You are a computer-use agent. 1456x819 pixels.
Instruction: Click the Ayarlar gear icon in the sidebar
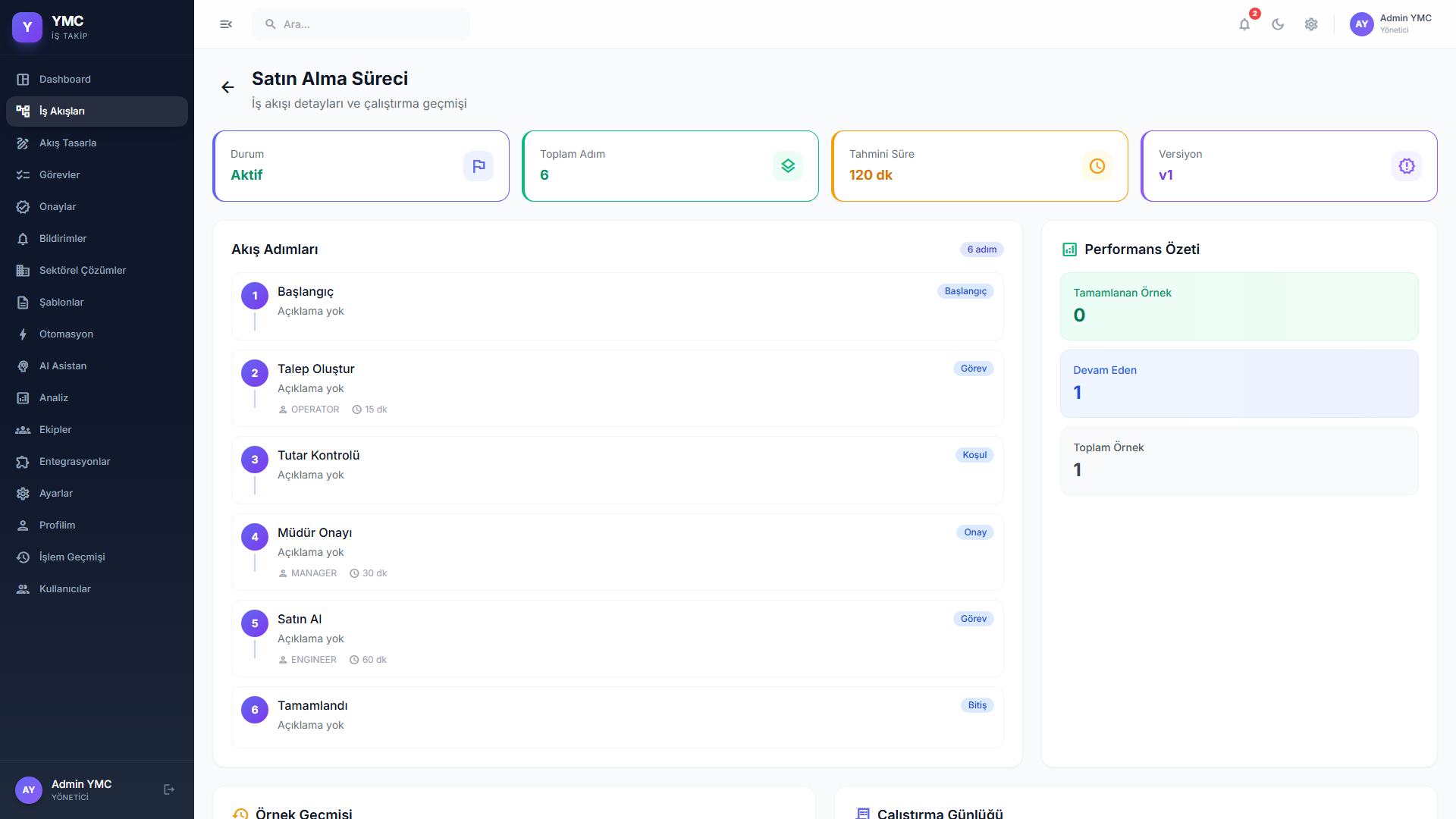(x=23, y=494)
